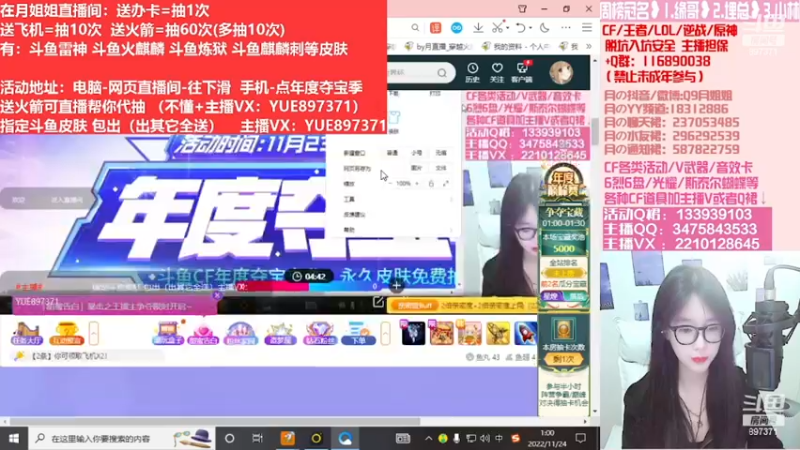Open the 'by月直播' bookmark tab
This screenshot has height=450, width=800.
click(x=439, y=46)
